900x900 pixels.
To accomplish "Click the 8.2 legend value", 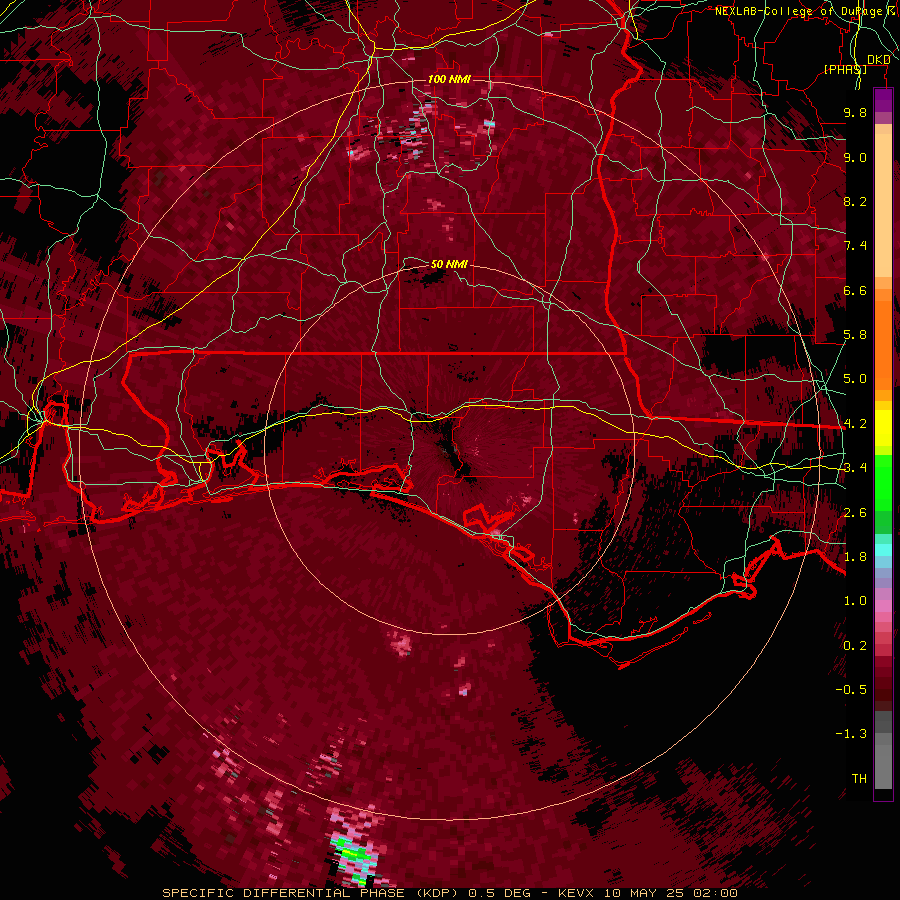I will click(x=855, y=201).
